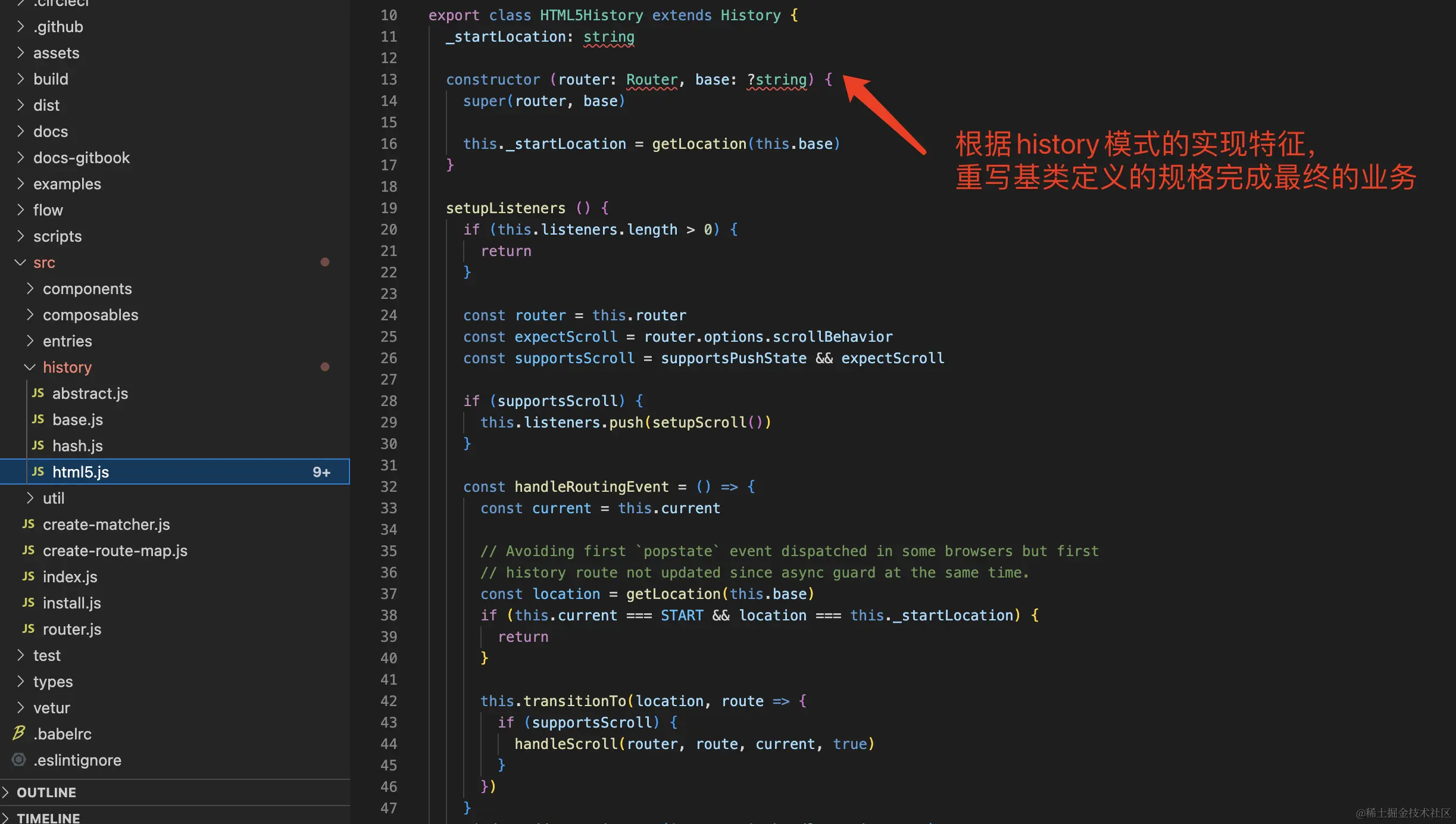Screen dimensions: 1456x824
Task: Open router.js file in src
Action: click(x=71, y=629)
